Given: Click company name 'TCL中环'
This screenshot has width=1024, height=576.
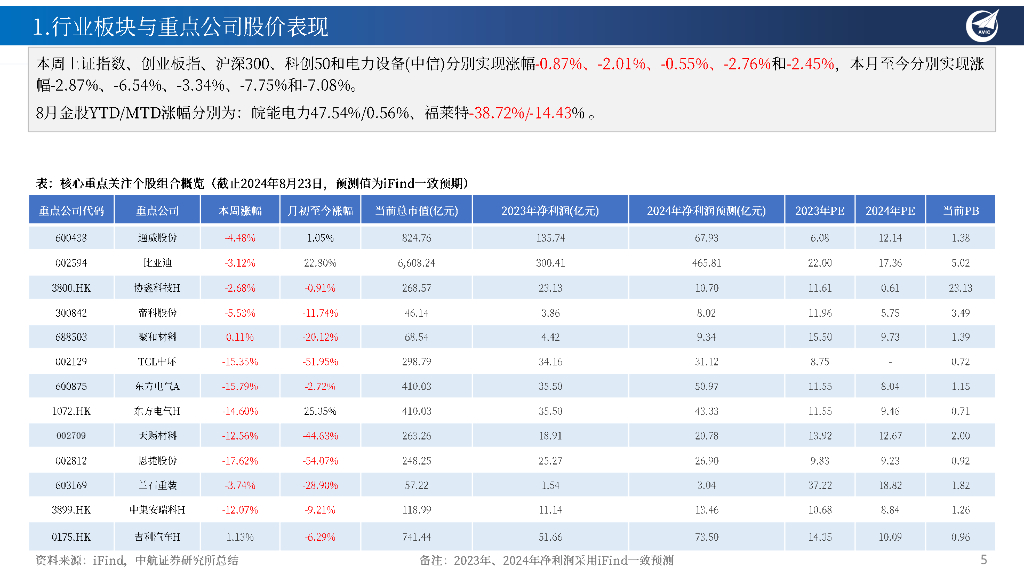Looking at the screenshot, I should coord(157,361).
